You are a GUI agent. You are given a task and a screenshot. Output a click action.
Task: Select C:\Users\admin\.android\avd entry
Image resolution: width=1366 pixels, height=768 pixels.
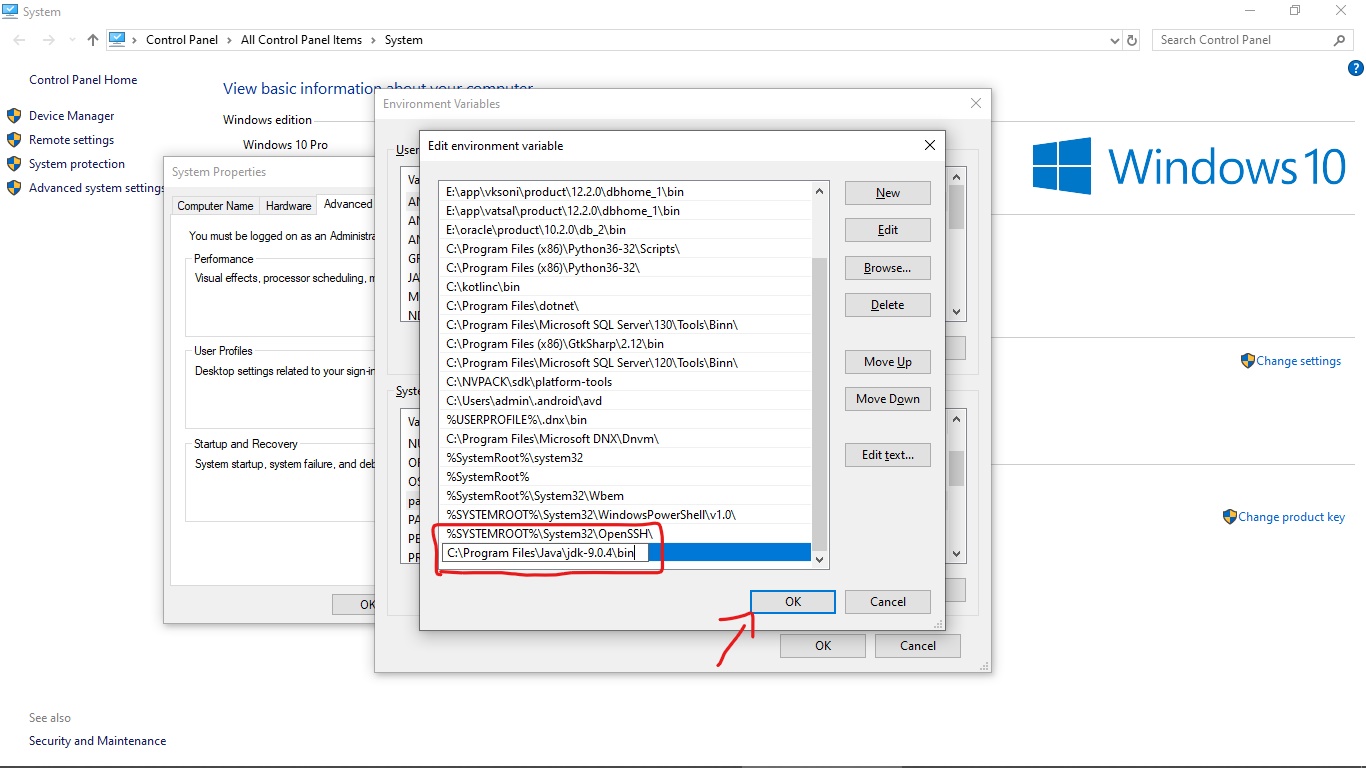625,401
